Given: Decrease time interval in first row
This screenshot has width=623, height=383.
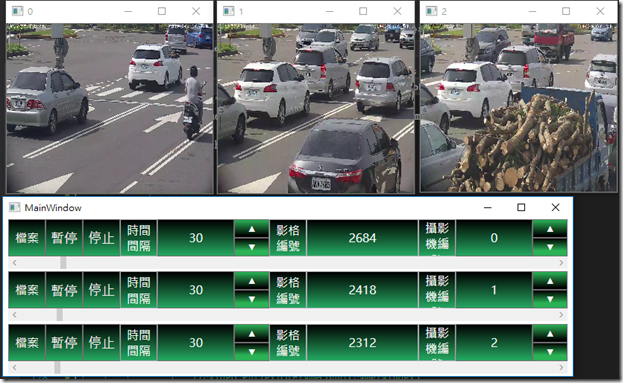Looking at the screenshot, I should 252,247.
